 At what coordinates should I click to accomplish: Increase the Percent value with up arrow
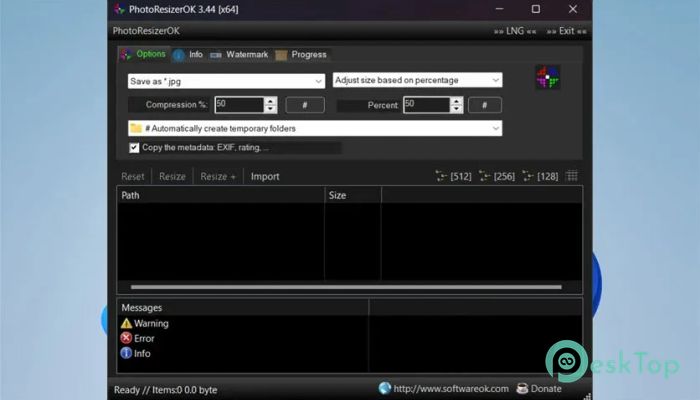pos(456,101)
